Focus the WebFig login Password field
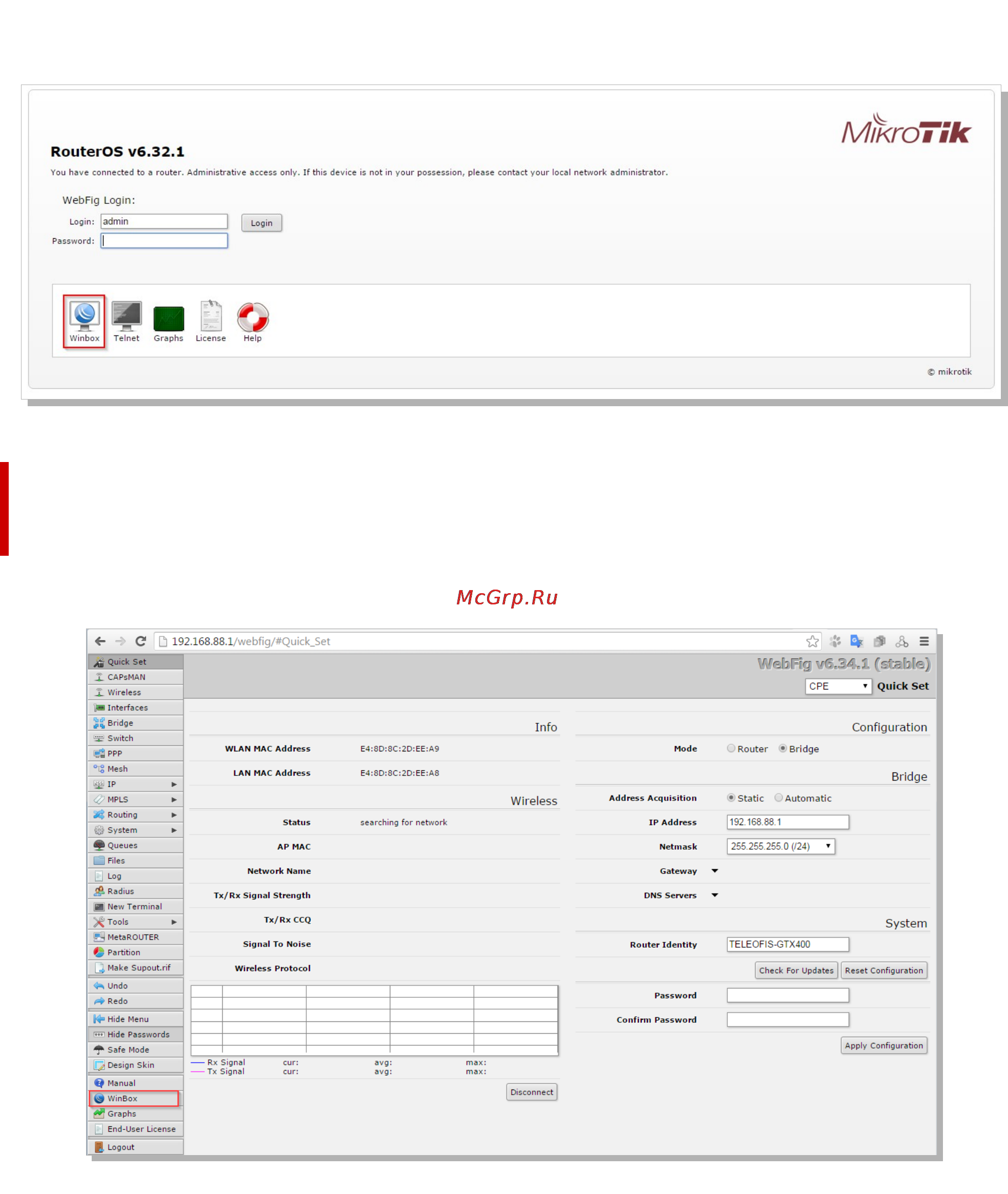The image size is (1008, 1194). point(164,241)
